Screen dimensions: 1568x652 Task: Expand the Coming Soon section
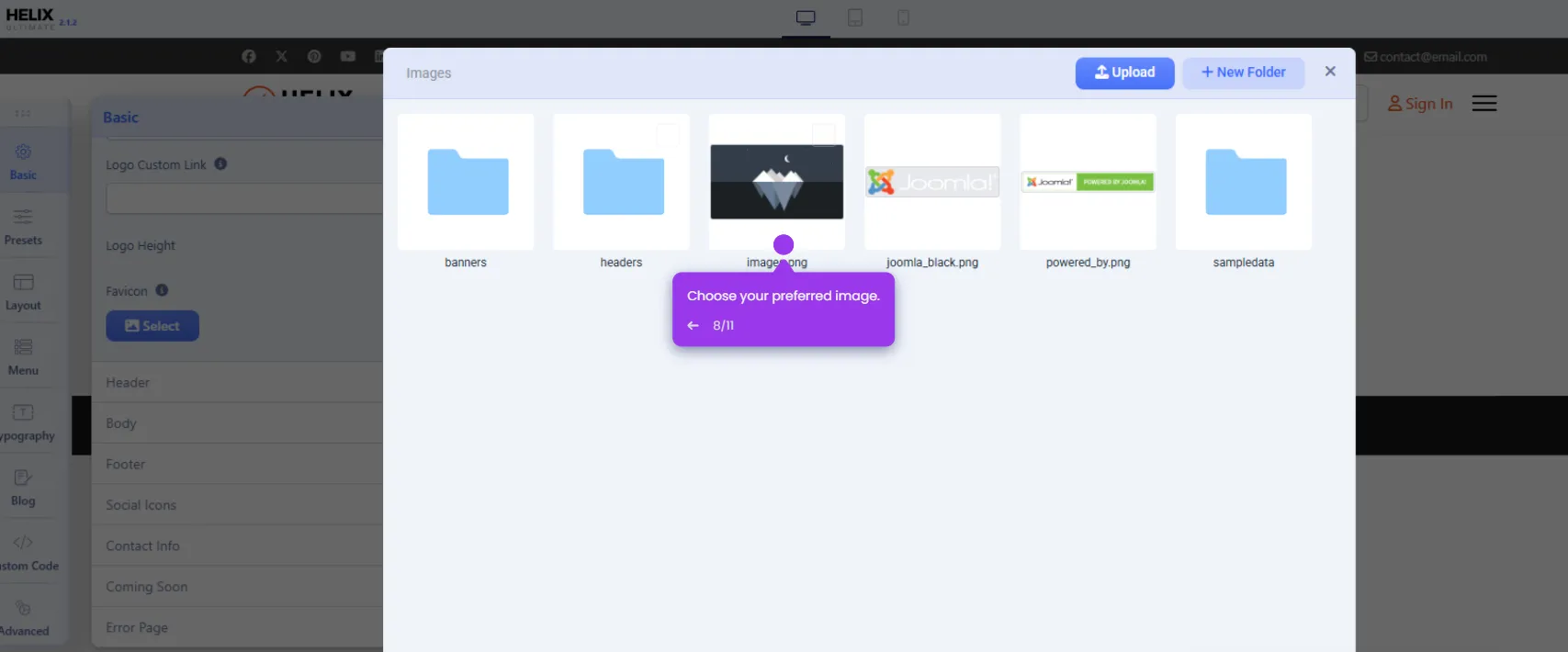coord(237,587)
